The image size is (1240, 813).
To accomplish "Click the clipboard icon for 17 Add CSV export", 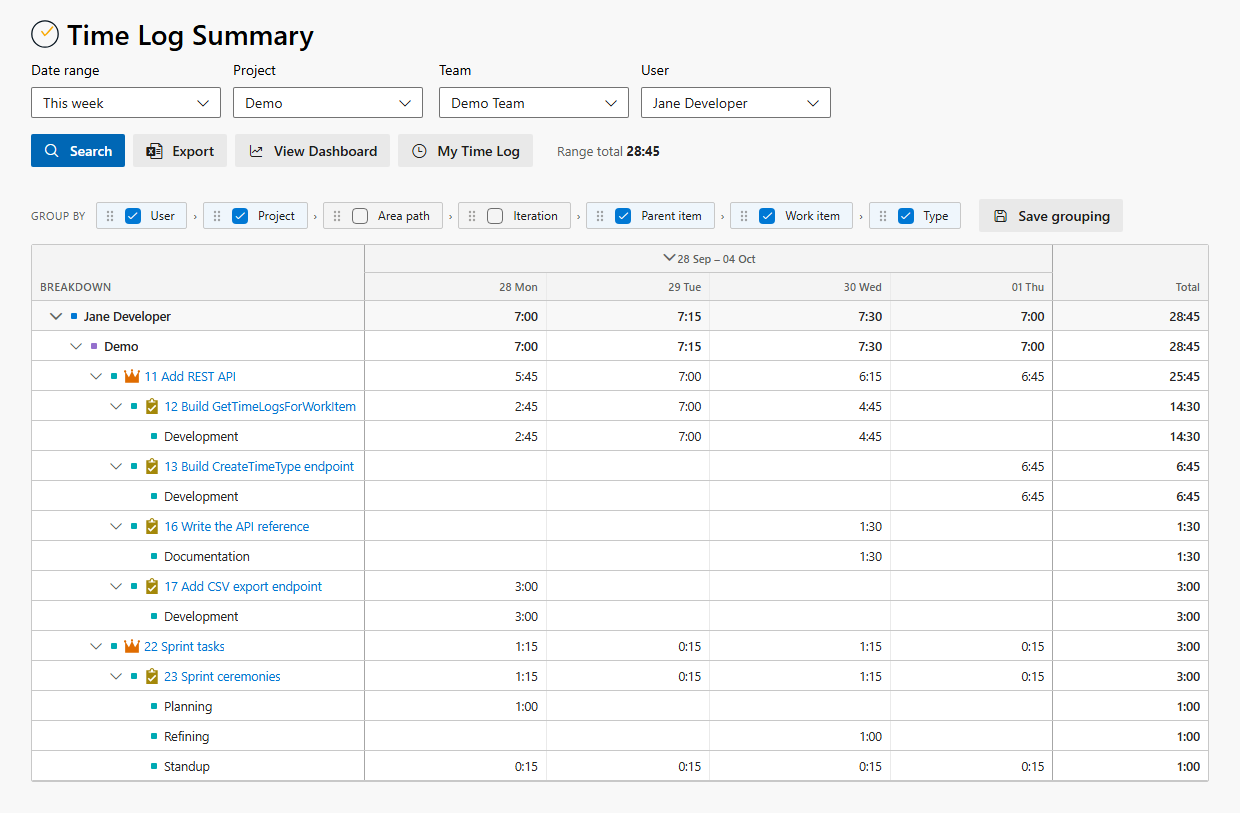I will point(152,587).
